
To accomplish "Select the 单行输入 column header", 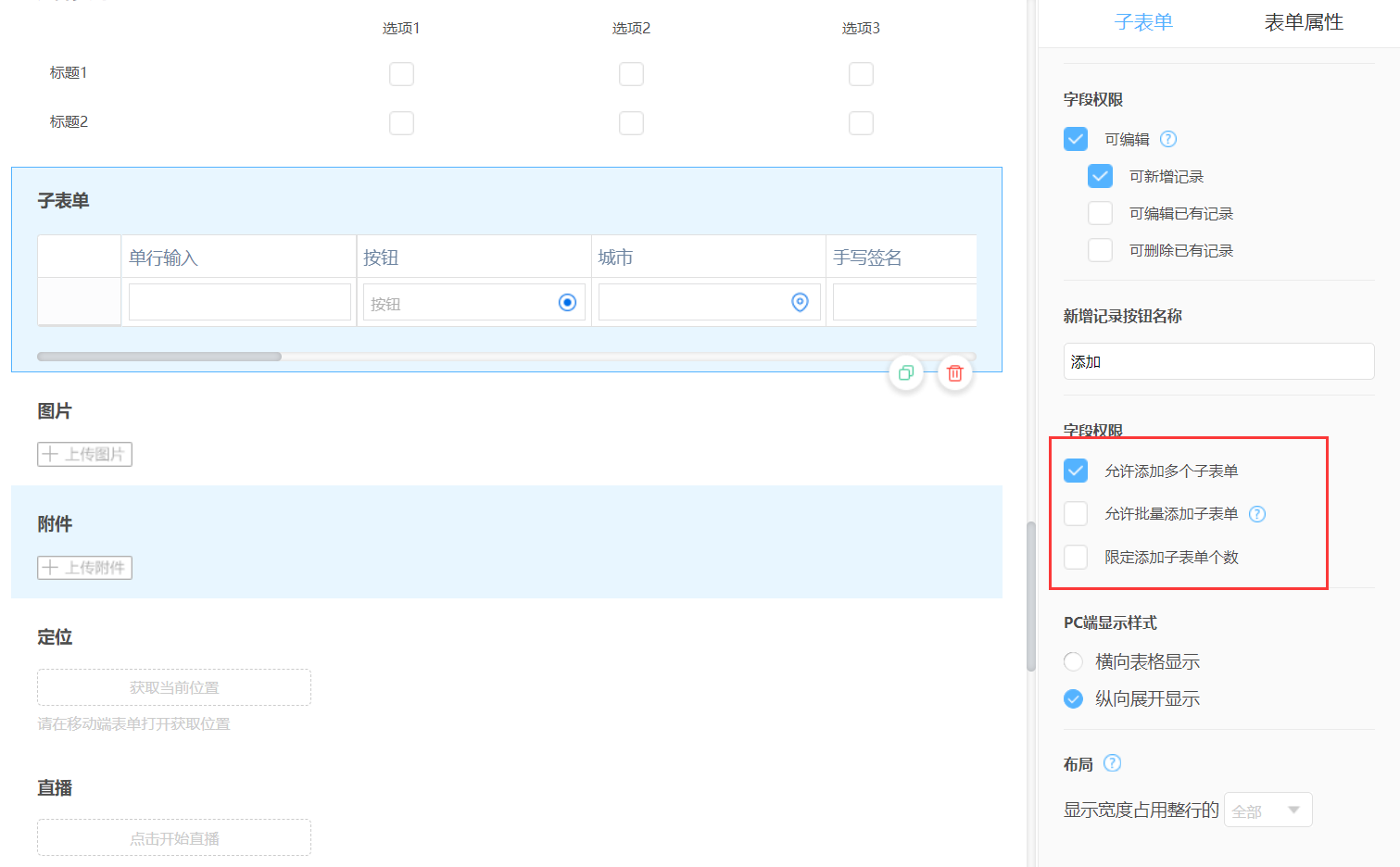I will (239, 257).
